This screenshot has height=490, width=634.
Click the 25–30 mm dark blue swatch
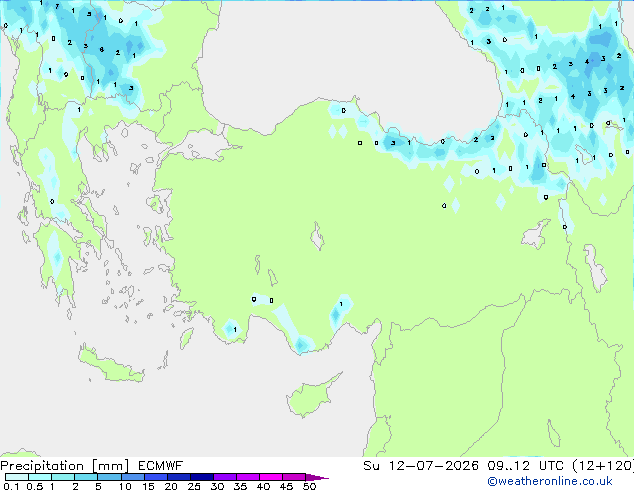202,477
